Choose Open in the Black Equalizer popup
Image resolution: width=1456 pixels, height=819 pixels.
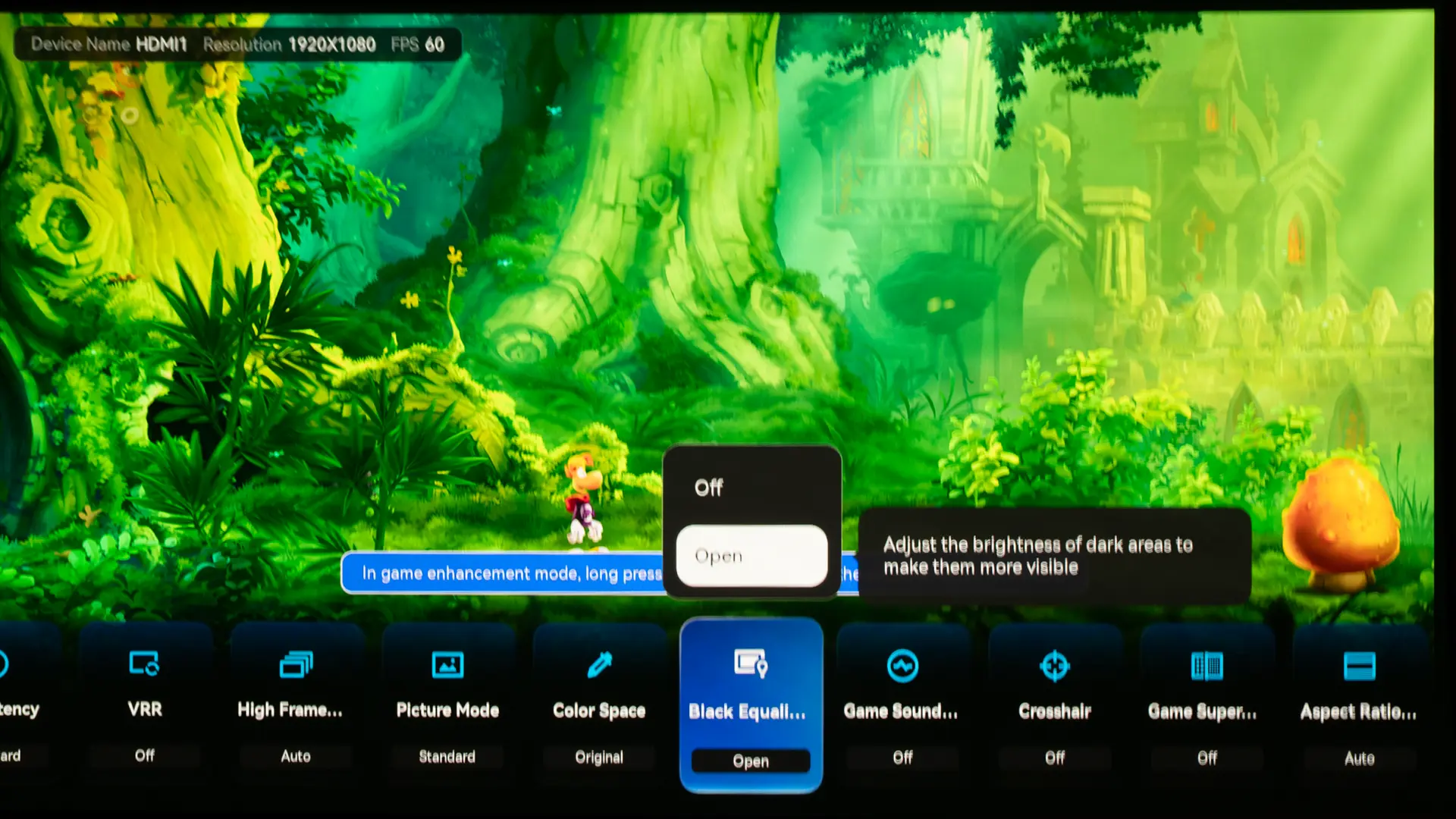pyautogui.click(x=752, y=556)
